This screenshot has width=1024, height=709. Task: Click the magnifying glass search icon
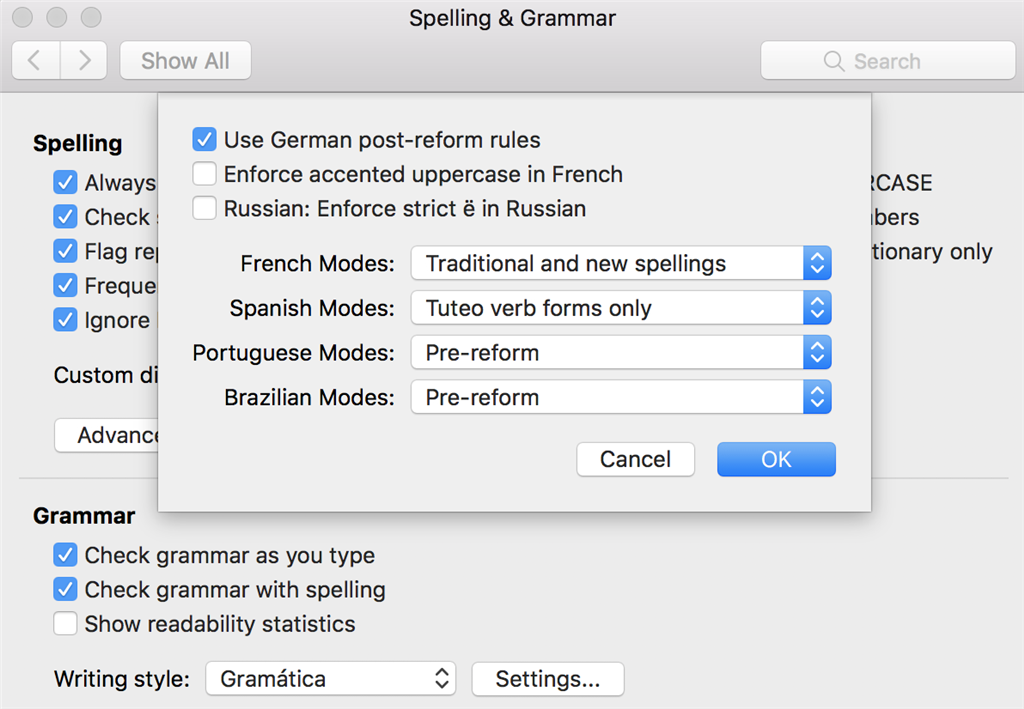(833, 61)
